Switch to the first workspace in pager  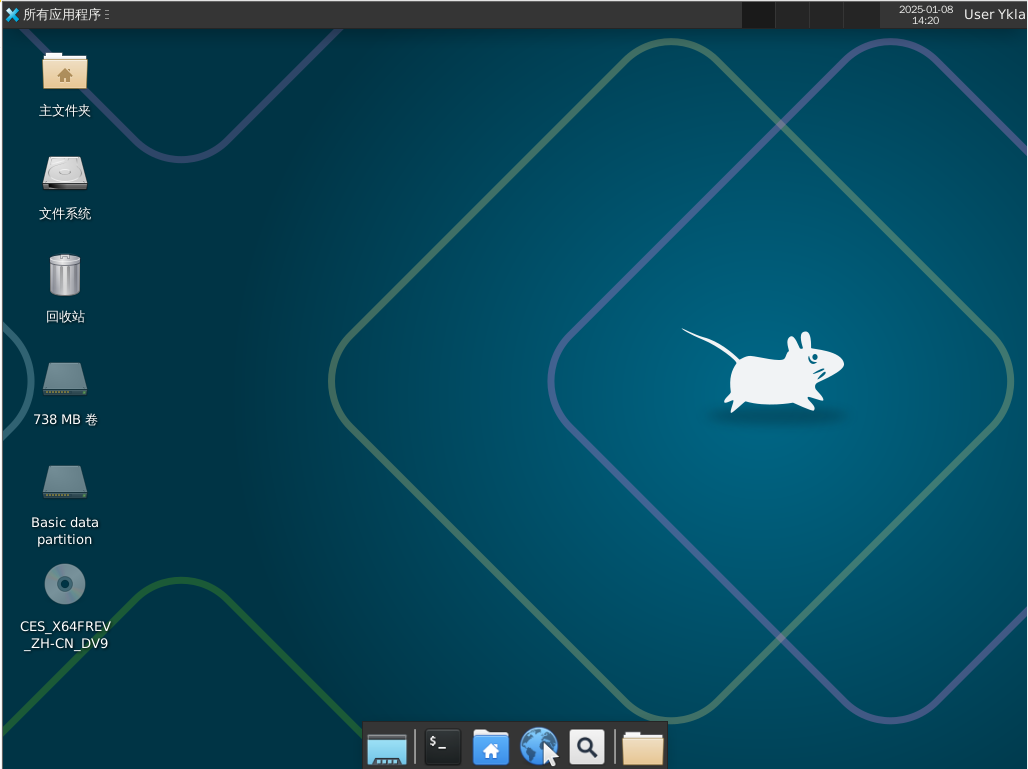[759, 14]
